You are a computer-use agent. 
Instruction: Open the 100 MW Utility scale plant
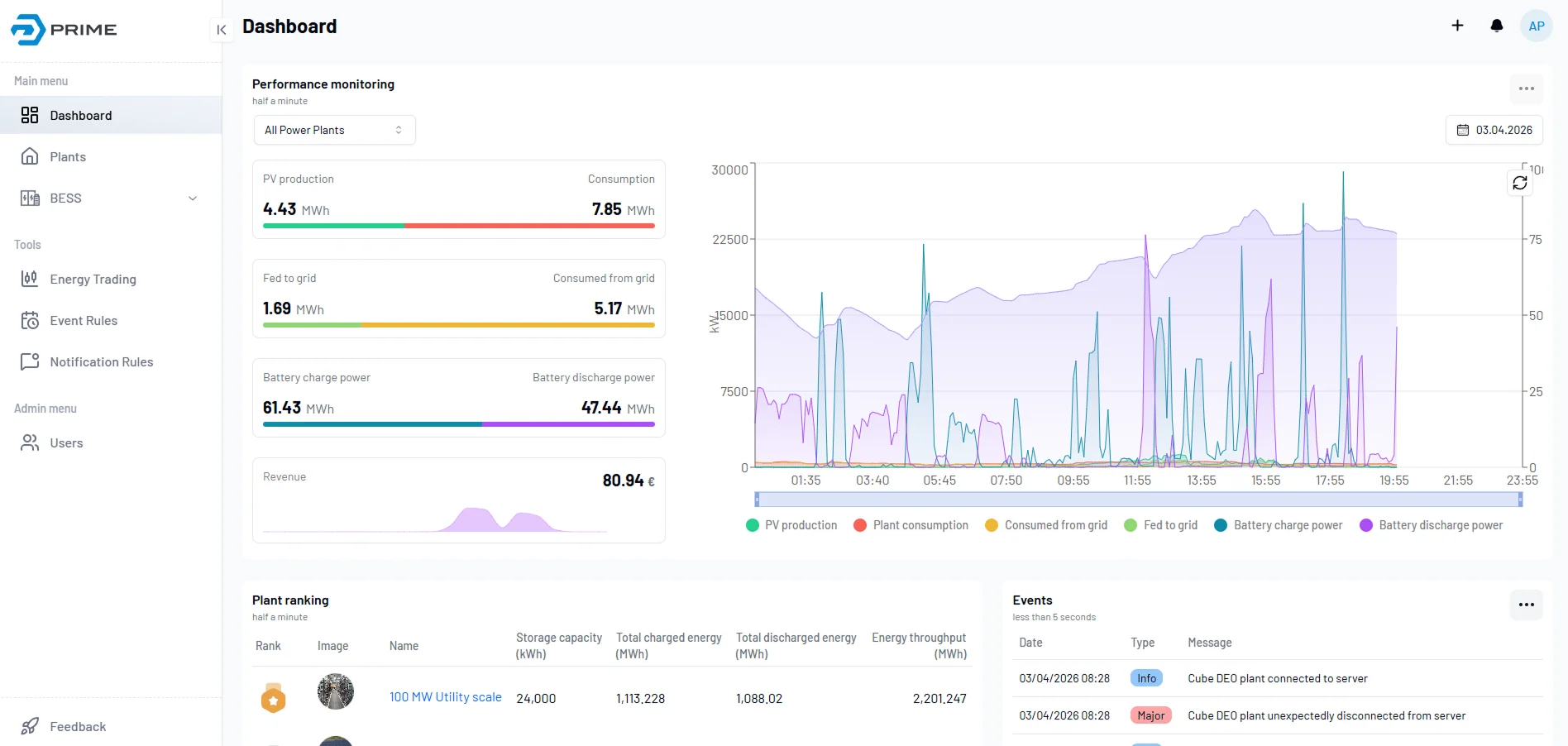coord(445,697)
